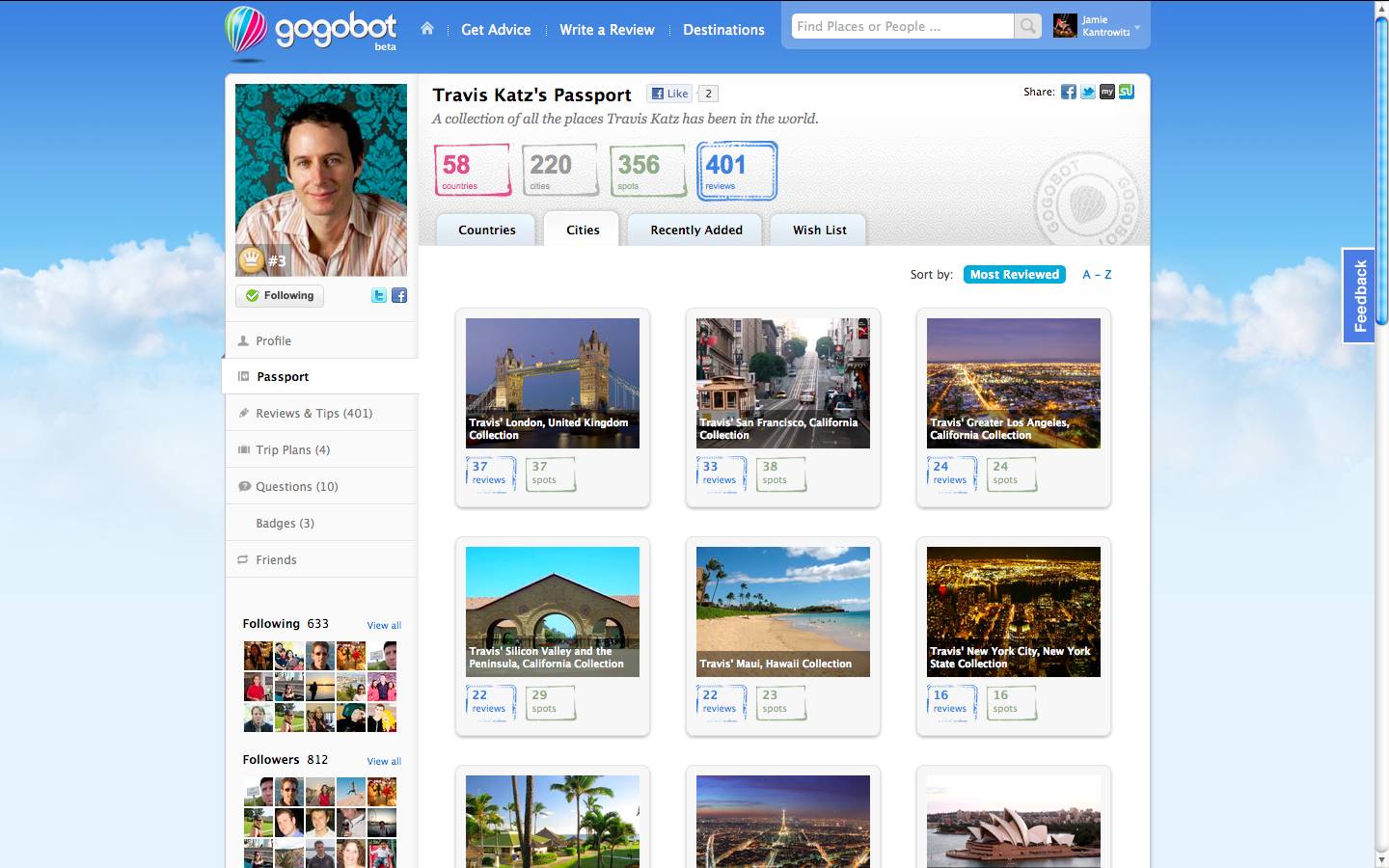Open the Eiffel Tower night collection thumbnail
Screen dimensions: 1389x868
pos(783,822)
